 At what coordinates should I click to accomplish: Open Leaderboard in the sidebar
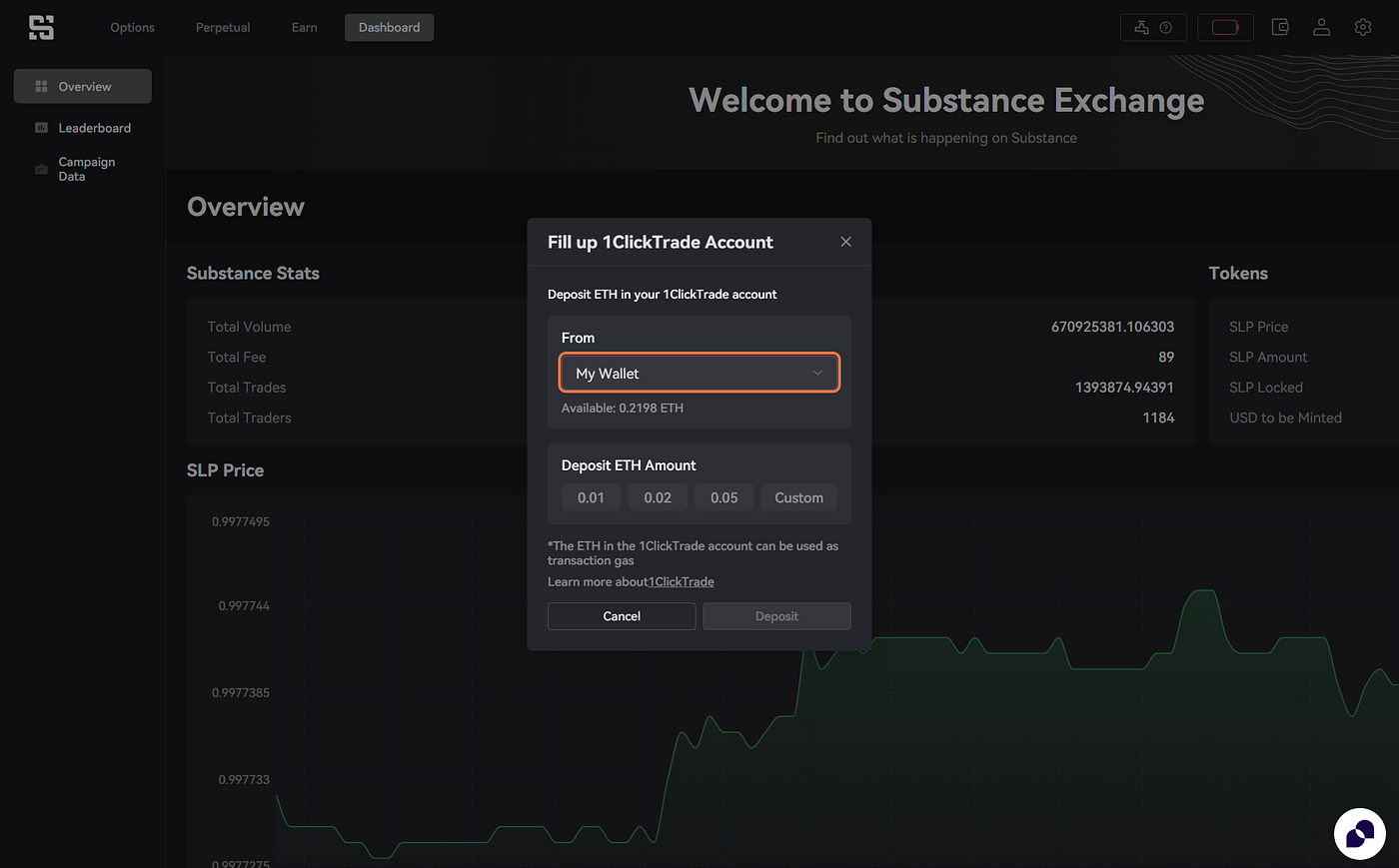click(x=94, y=128)
